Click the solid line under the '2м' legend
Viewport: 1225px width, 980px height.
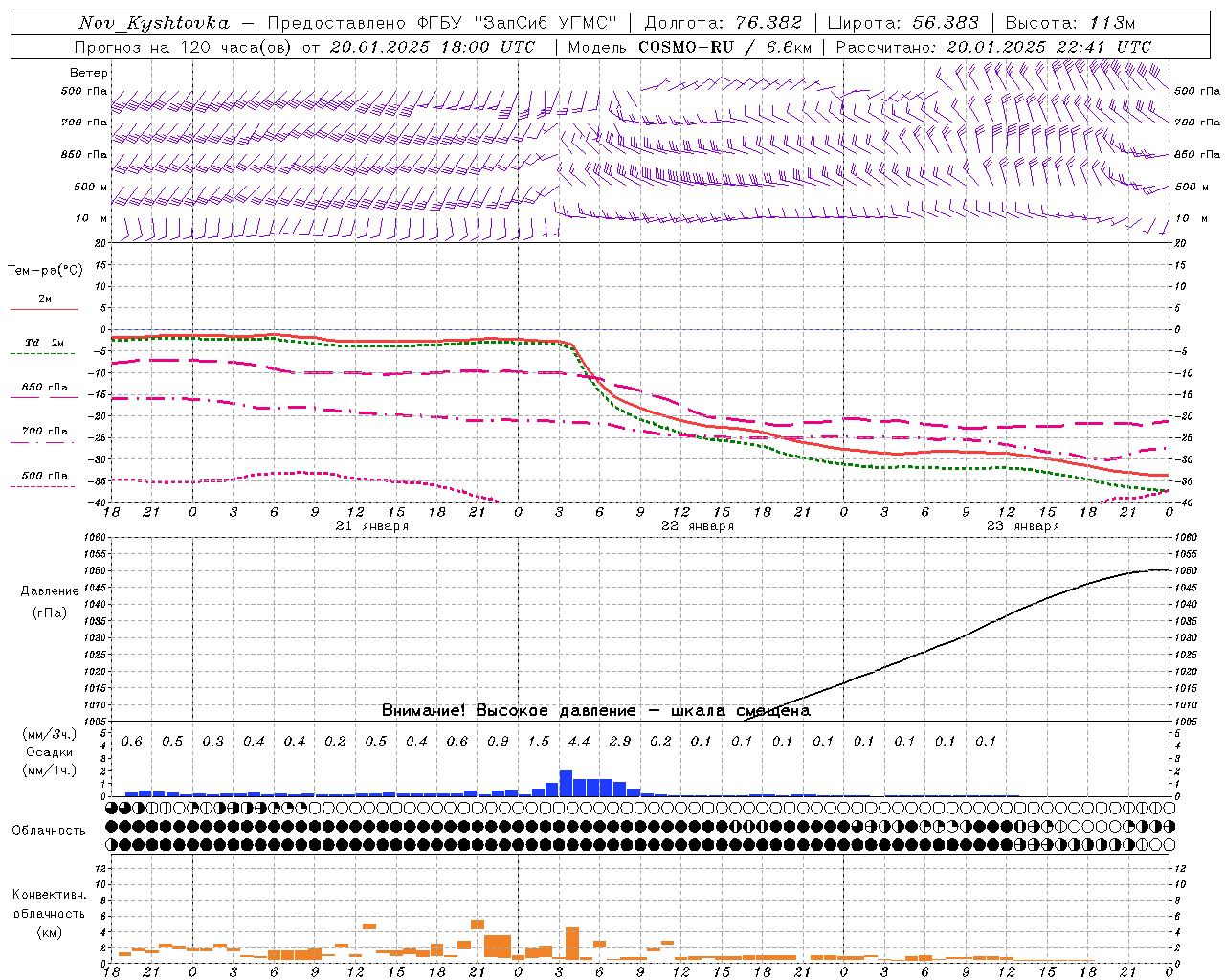44,309
